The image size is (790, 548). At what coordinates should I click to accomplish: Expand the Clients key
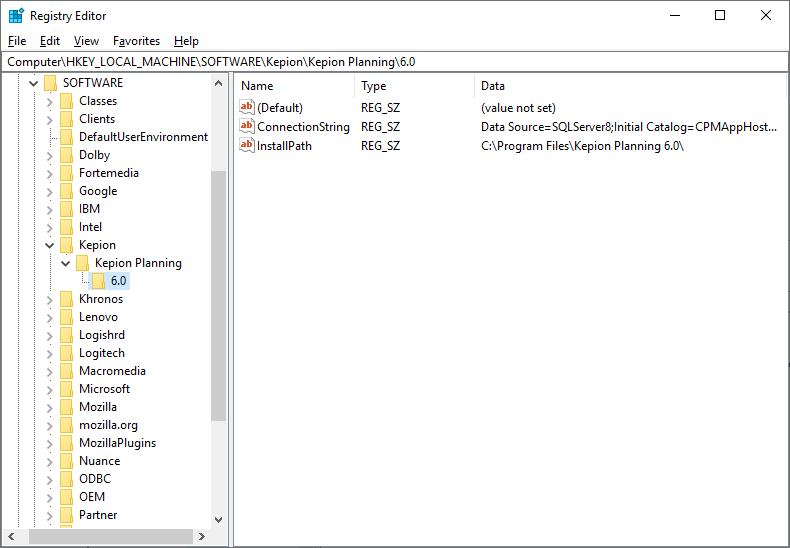(x=49, y=119)
